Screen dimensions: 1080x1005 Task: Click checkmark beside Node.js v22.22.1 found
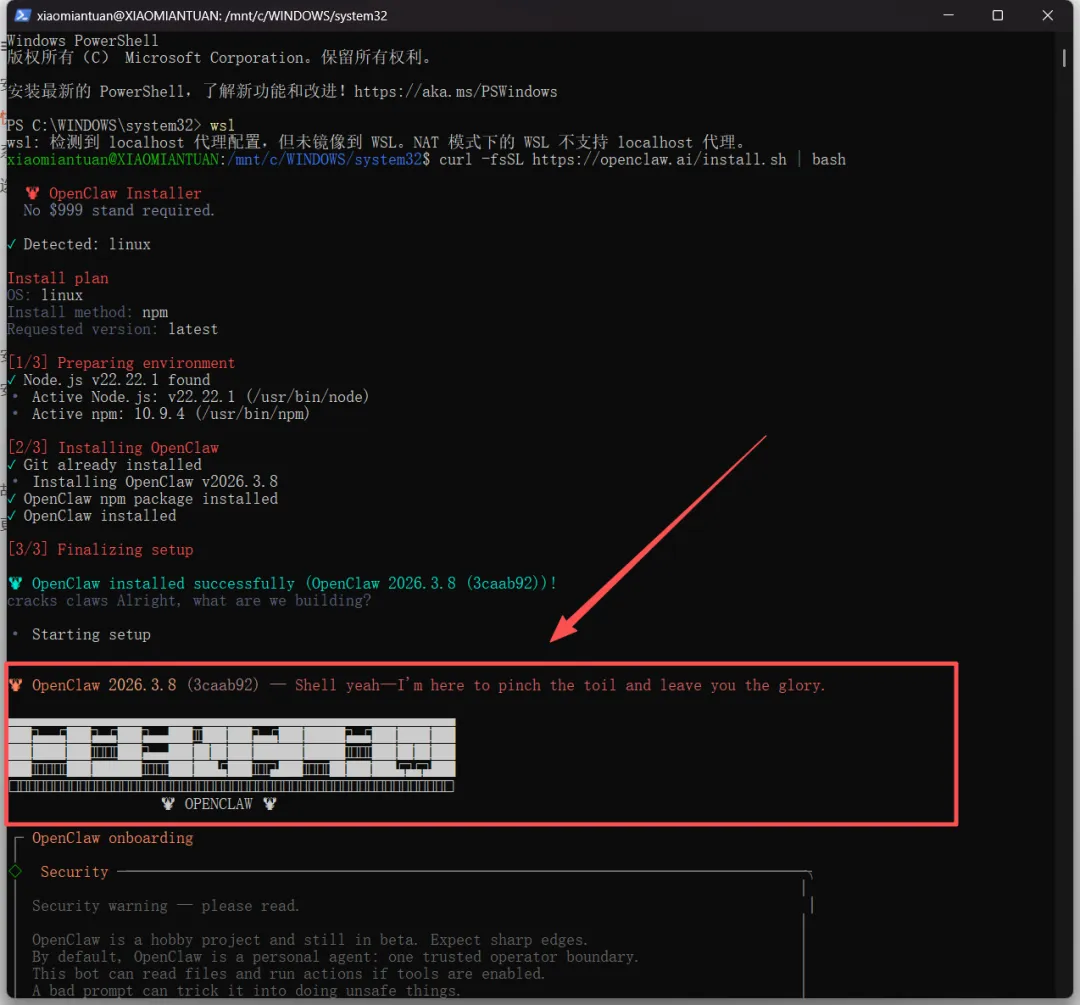click(x=12, y=380)
